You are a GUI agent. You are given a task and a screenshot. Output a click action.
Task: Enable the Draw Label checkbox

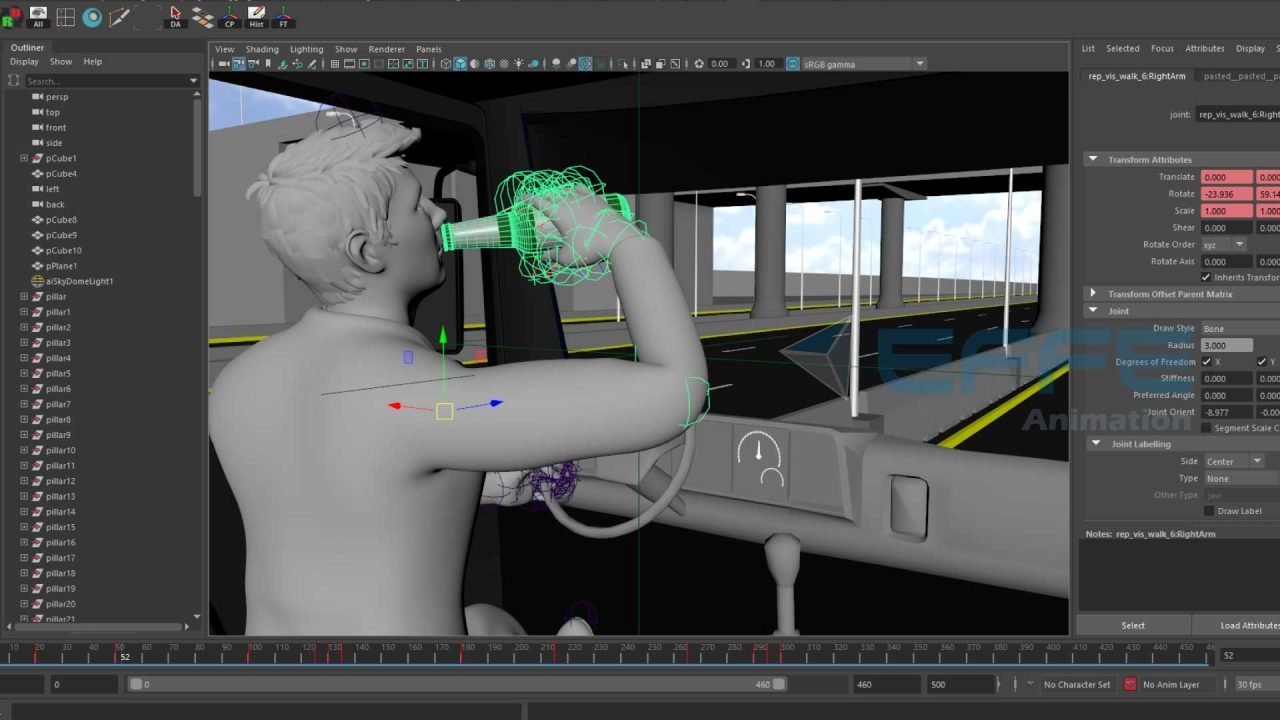pyautogui.click(x=1209, y=510)
